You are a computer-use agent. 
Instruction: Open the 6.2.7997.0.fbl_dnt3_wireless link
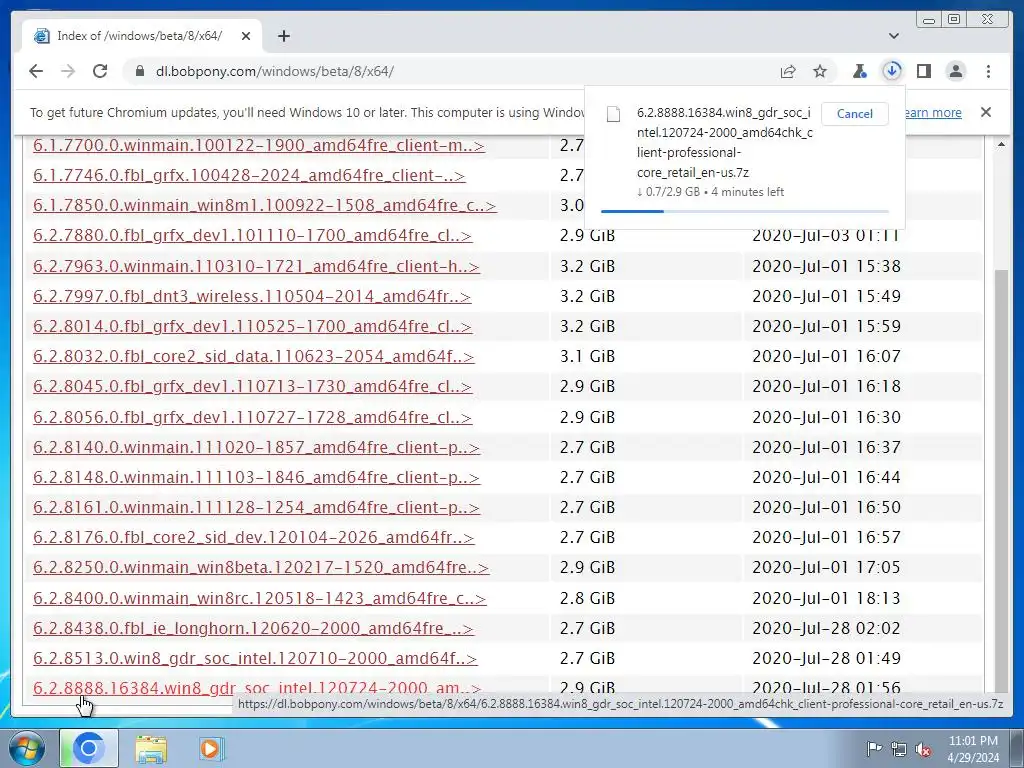click(251, 296)
